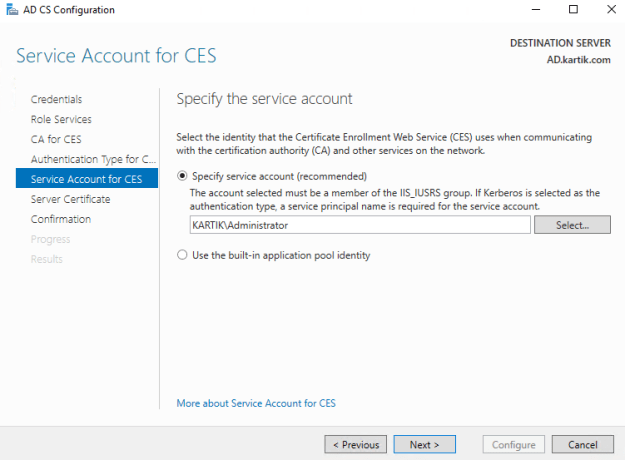Click the Select... account button
Screen dimensions: 625x460
point(572,225)
